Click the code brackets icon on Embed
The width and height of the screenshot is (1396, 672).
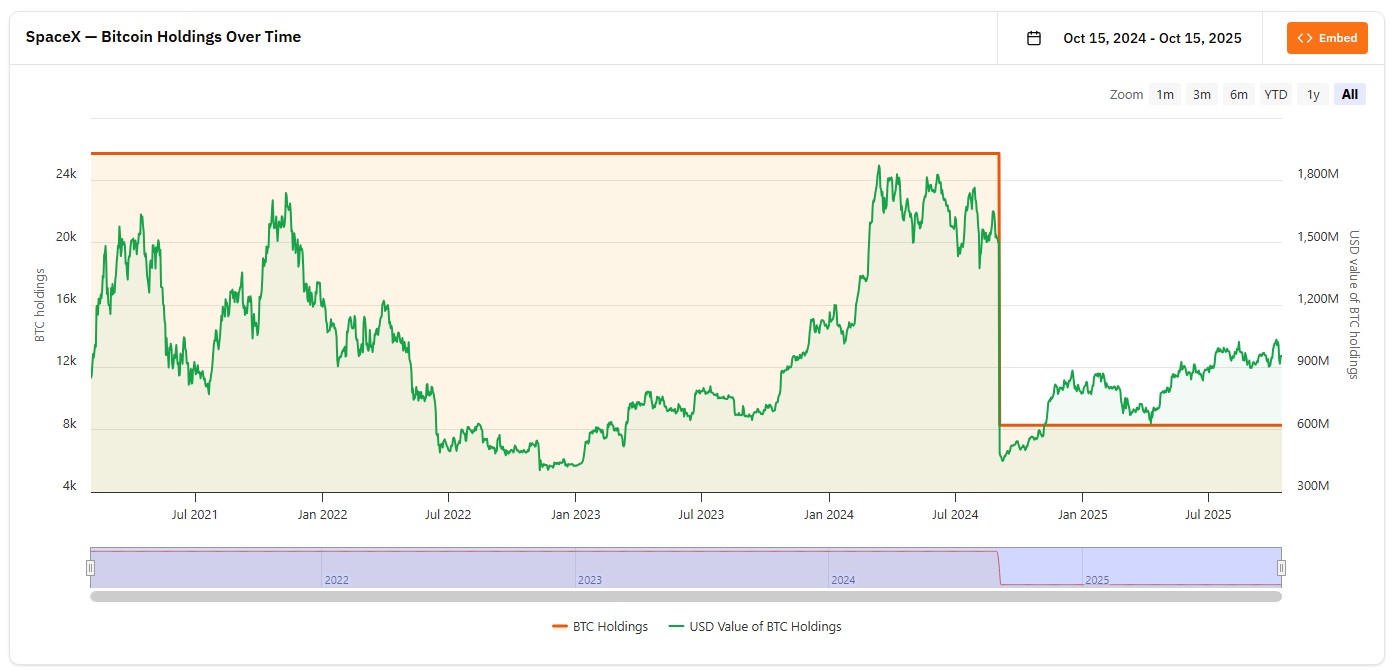click(x=1304, y=38)
